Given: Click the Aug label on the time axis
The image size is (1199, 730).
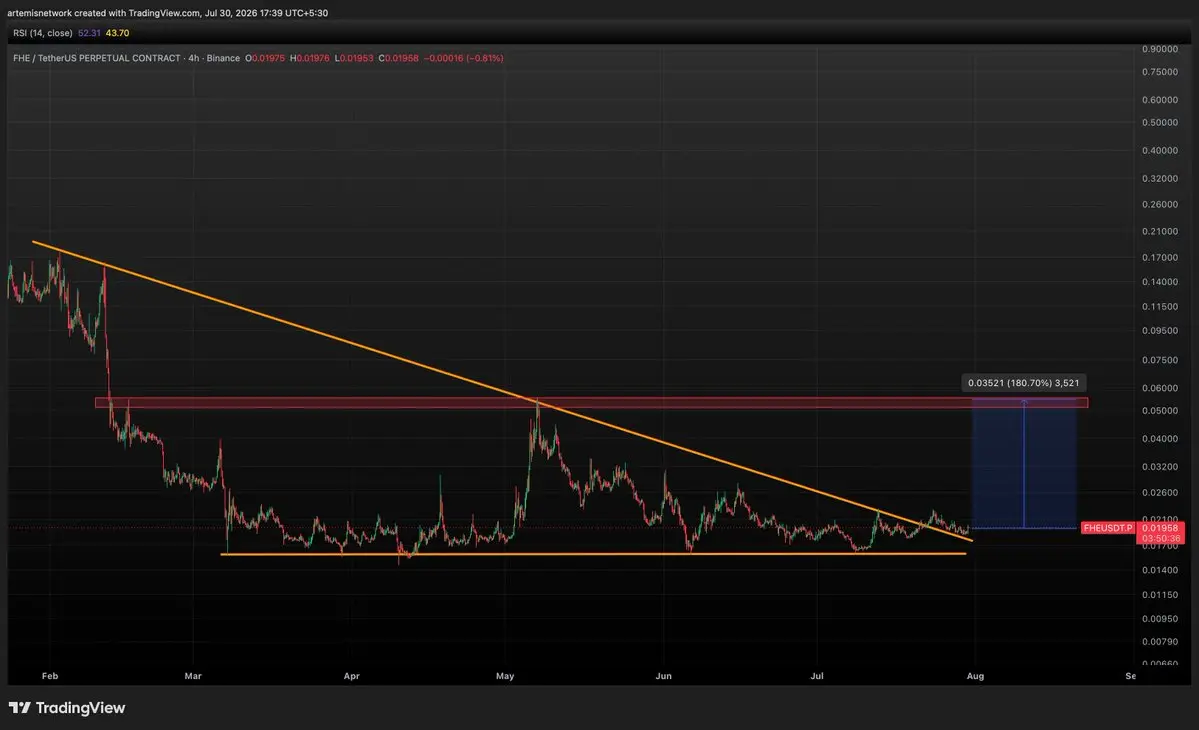Looking at the screenshot, I should (x=975, y=676).
